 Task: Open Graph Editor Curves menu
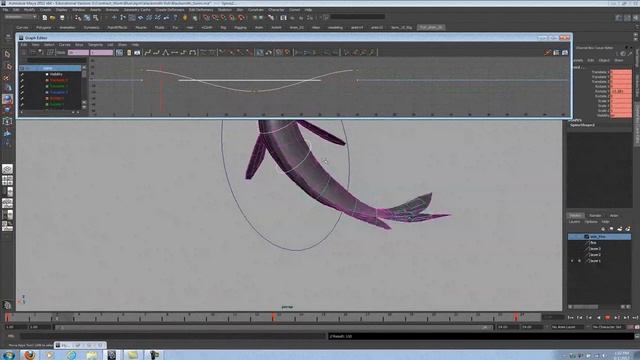[x=64, y=44]
